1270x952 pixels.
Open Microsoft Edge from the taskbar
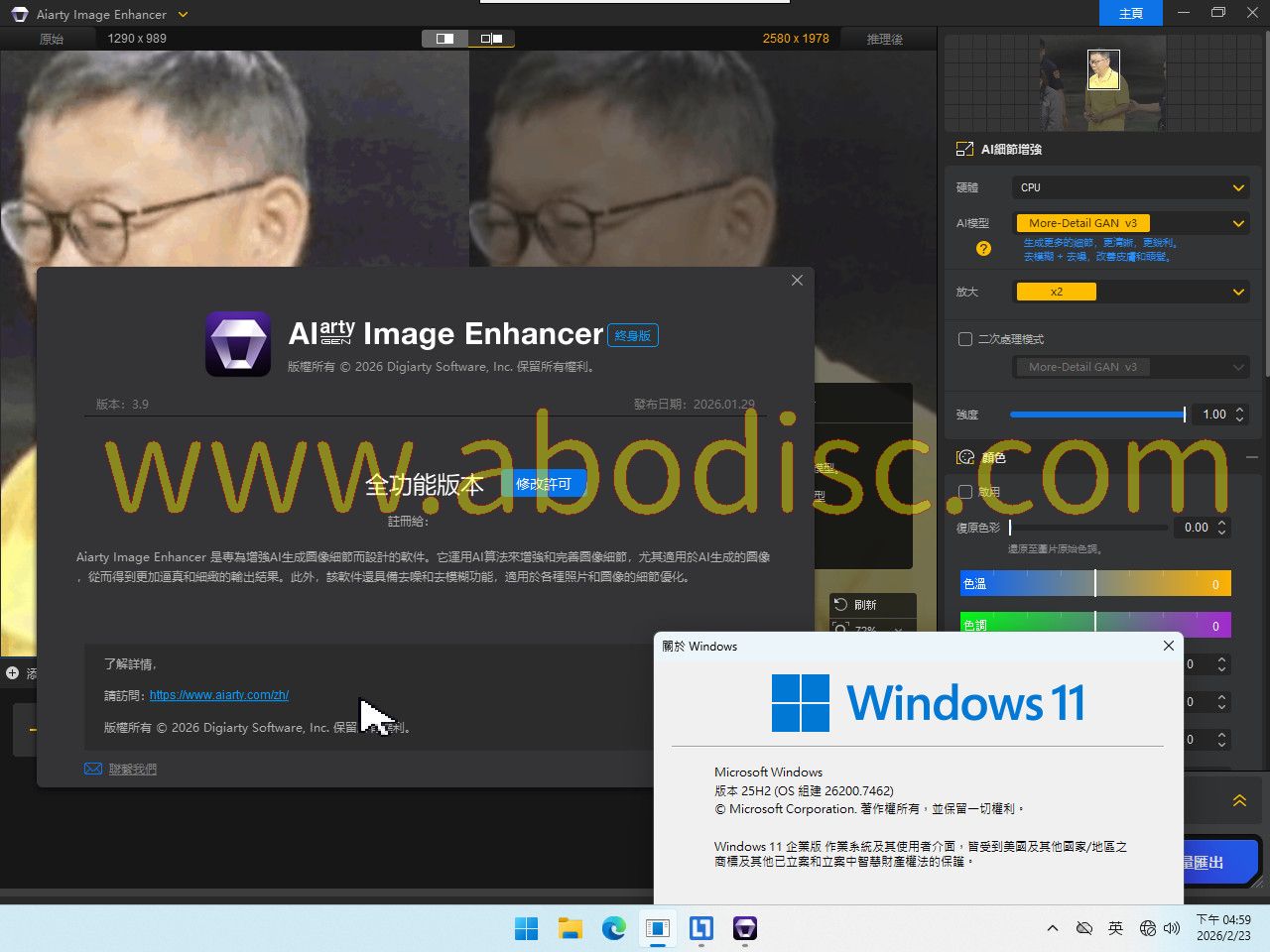pos(614,928)
